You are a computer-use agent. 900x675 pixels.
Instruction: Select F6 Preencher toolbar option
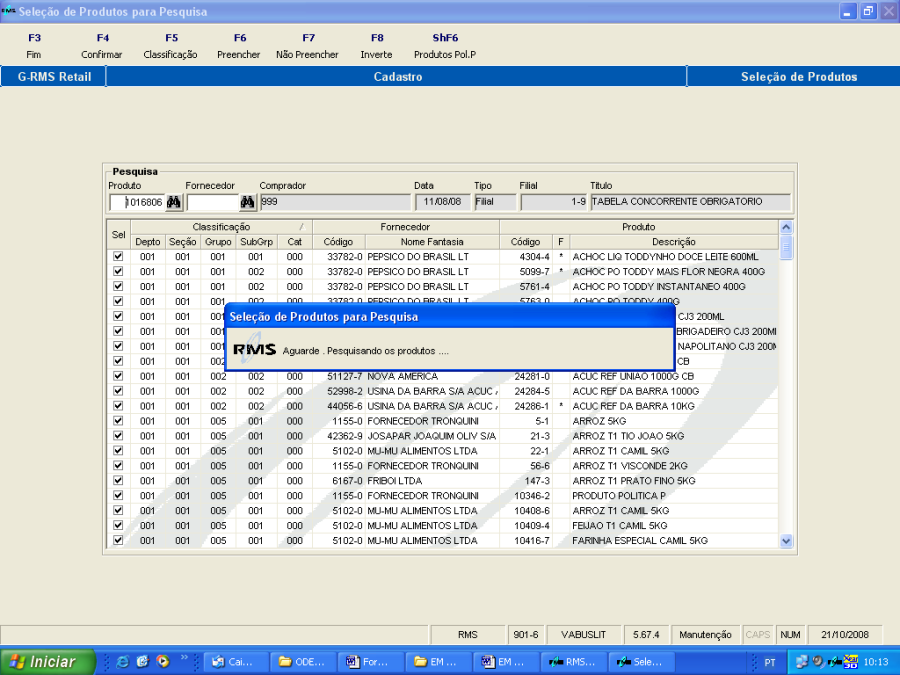239,46
